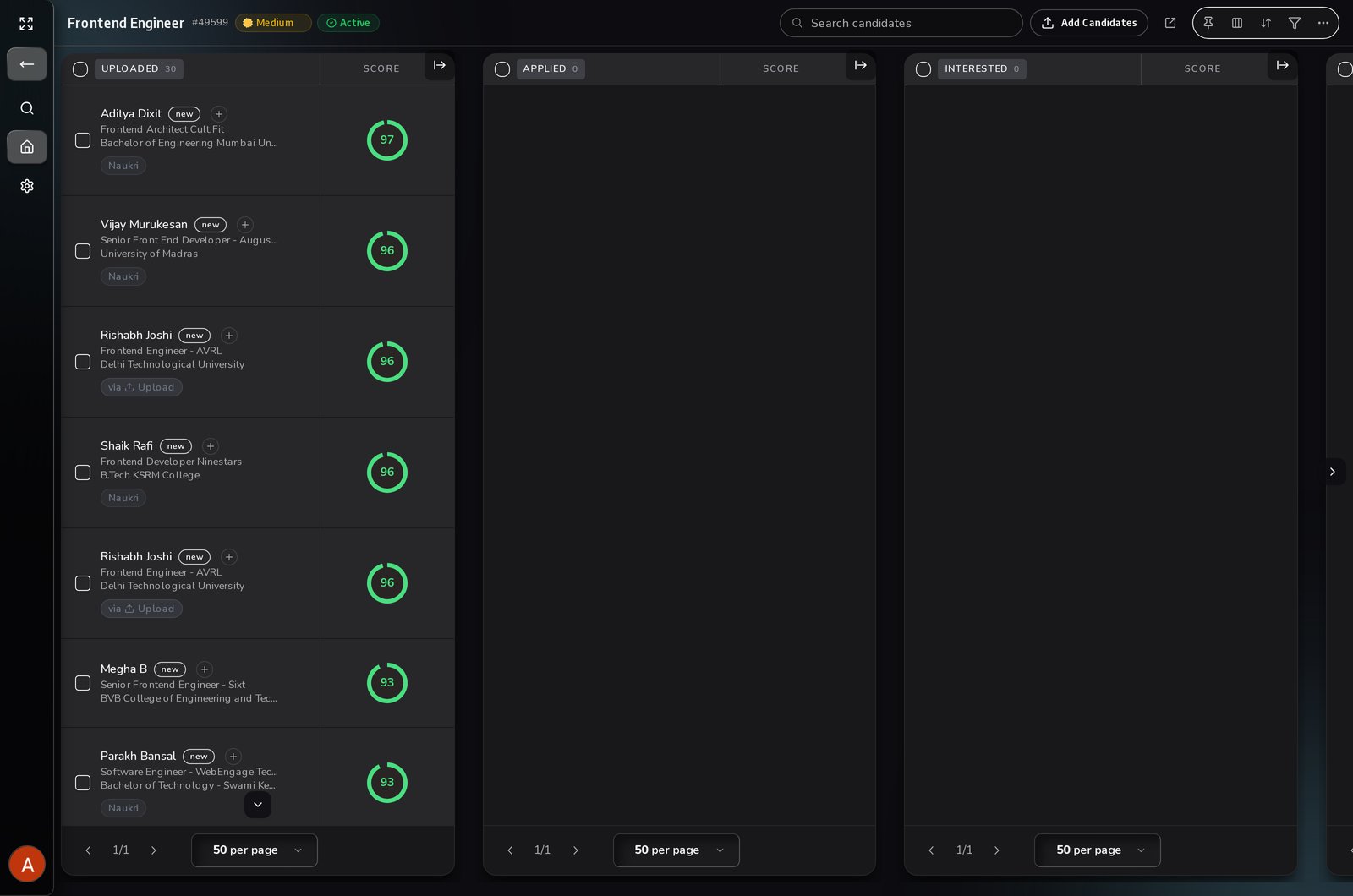Go back using the left arrow button
Viewport: 1353px width, 896px height.
[x=27, y=64]
